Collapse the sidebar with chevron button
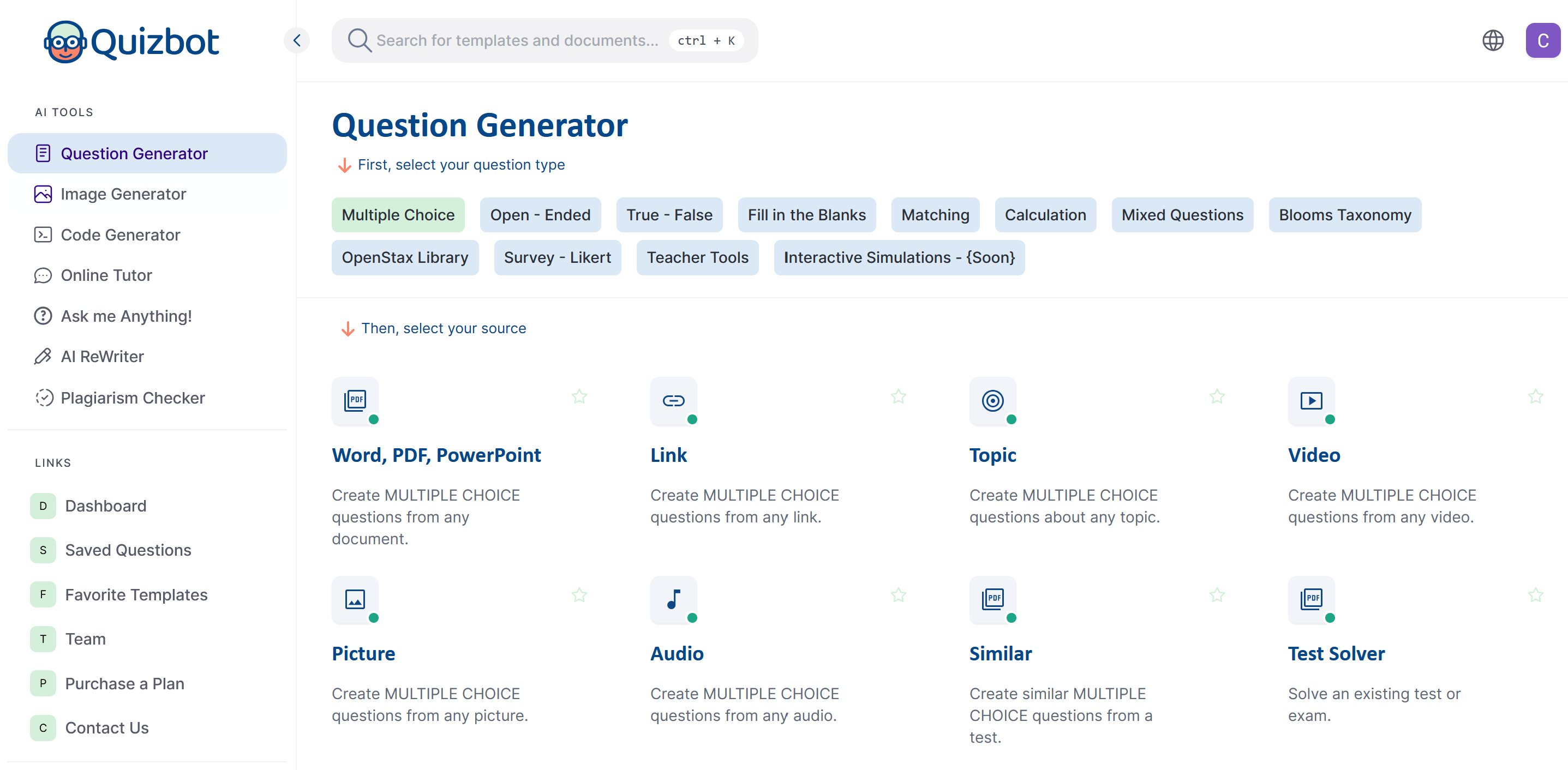This screenshot has width=1568, height=770. (x=297, y=41)
